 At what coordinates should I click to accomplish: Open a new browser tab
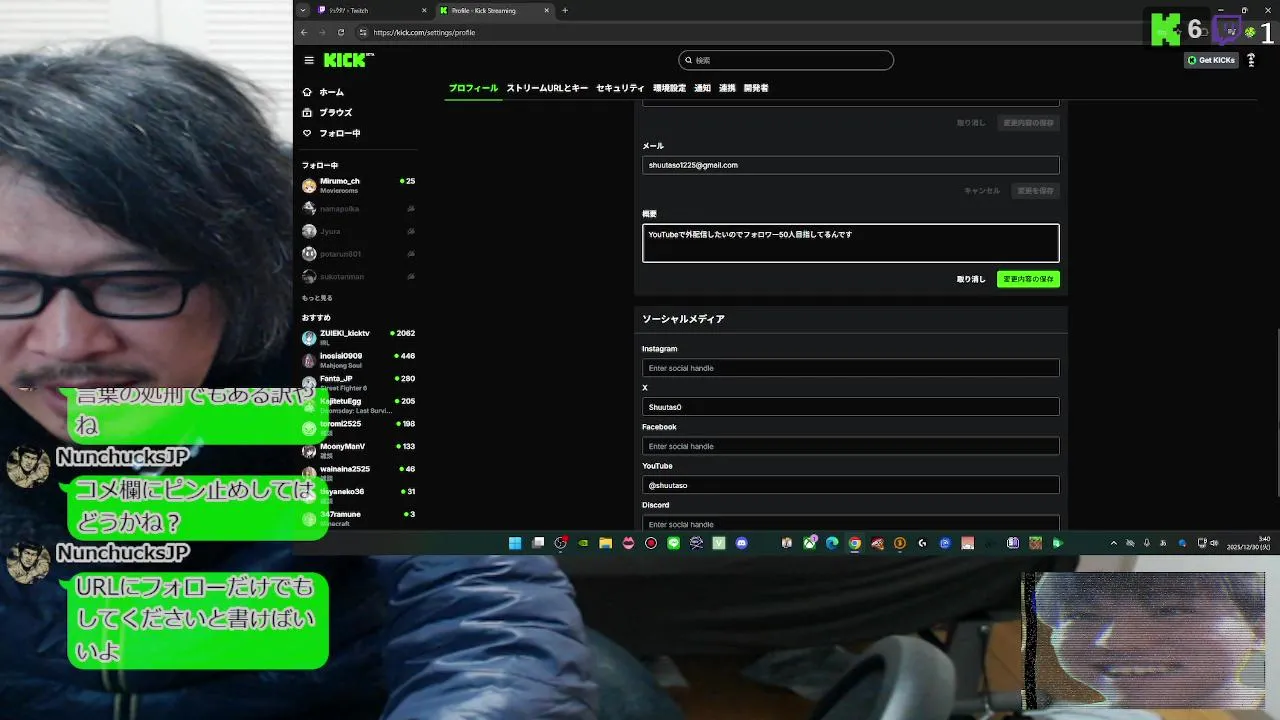[x=565, y=10]
